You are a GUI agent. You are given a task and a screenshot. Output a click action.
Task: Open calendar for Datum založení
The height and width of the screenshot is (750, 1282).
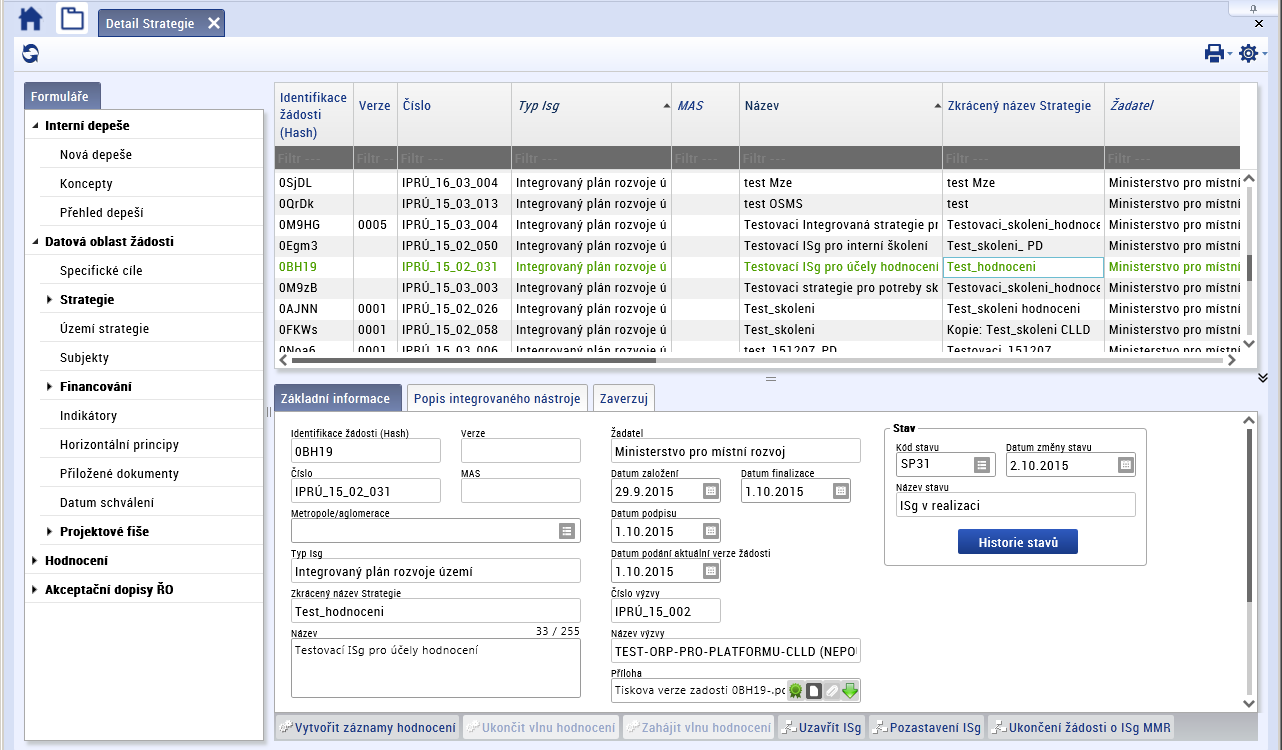(x=710, y=491)
